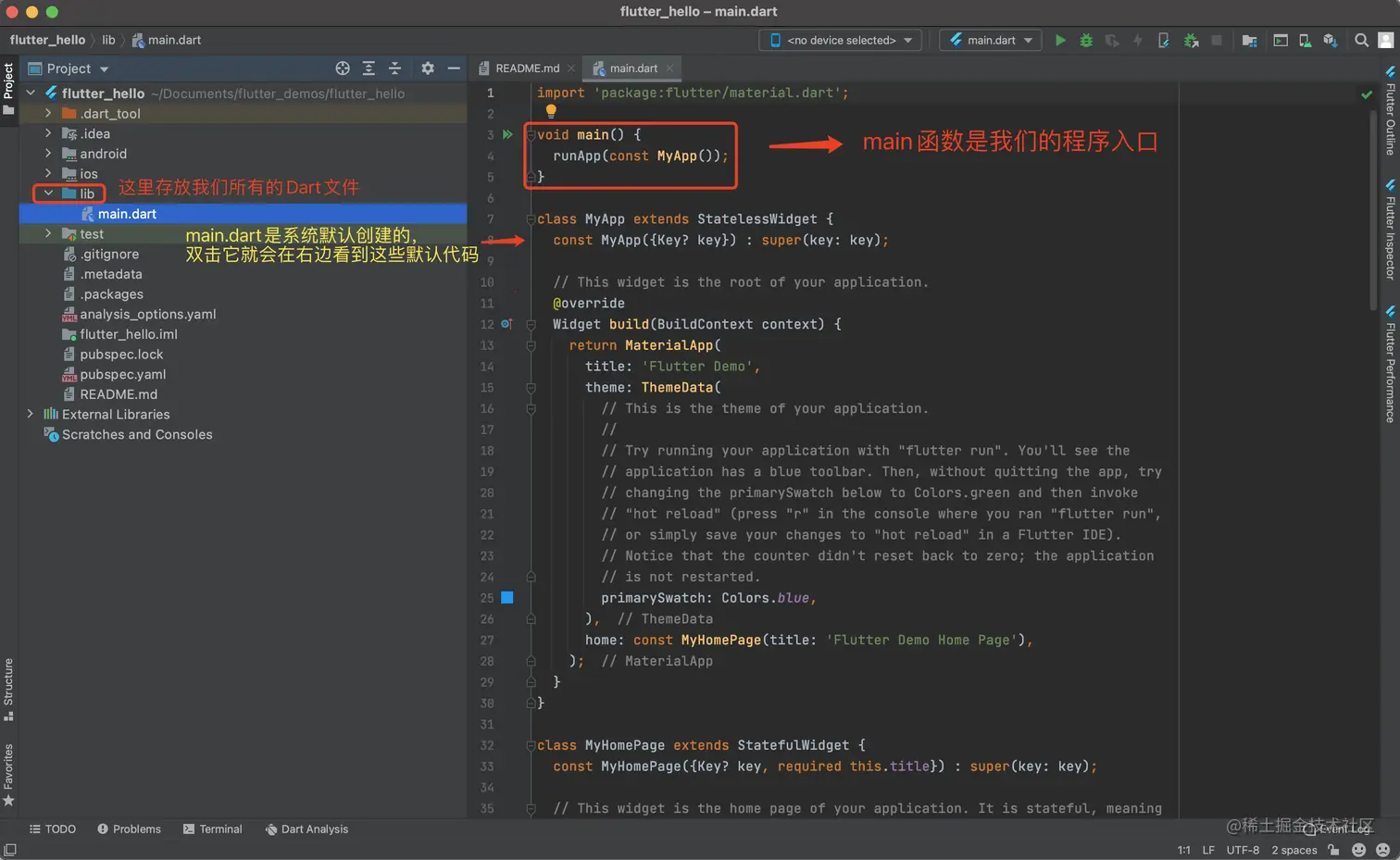The image size is (1400, 860).
Task: Click flutter_hello breadcrumb in navigation bar
Action: (47, 40)
